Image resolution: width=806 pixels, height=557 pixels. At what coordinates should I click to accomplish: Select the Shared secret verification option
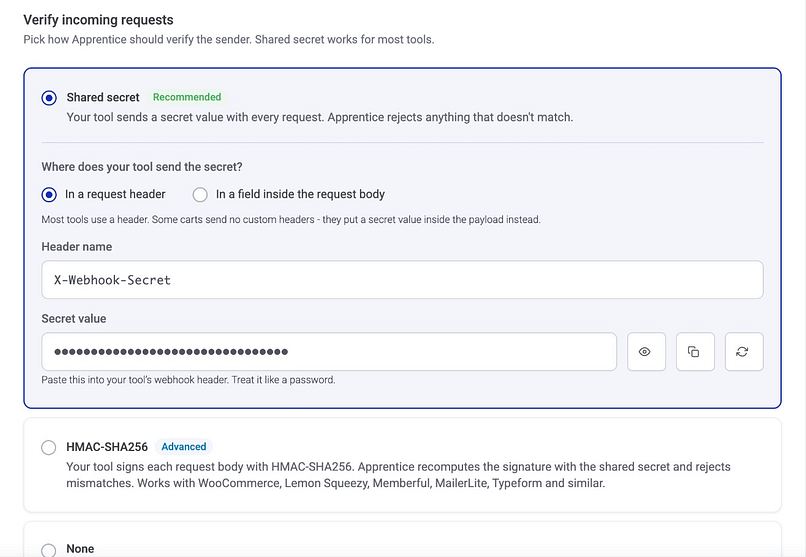click(49, 98)
